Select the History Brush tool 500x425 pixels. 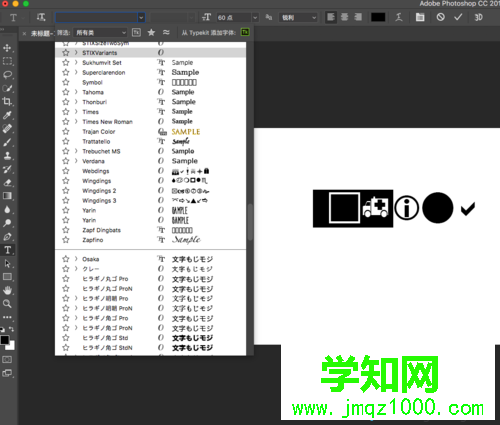(x=7, y=169)
